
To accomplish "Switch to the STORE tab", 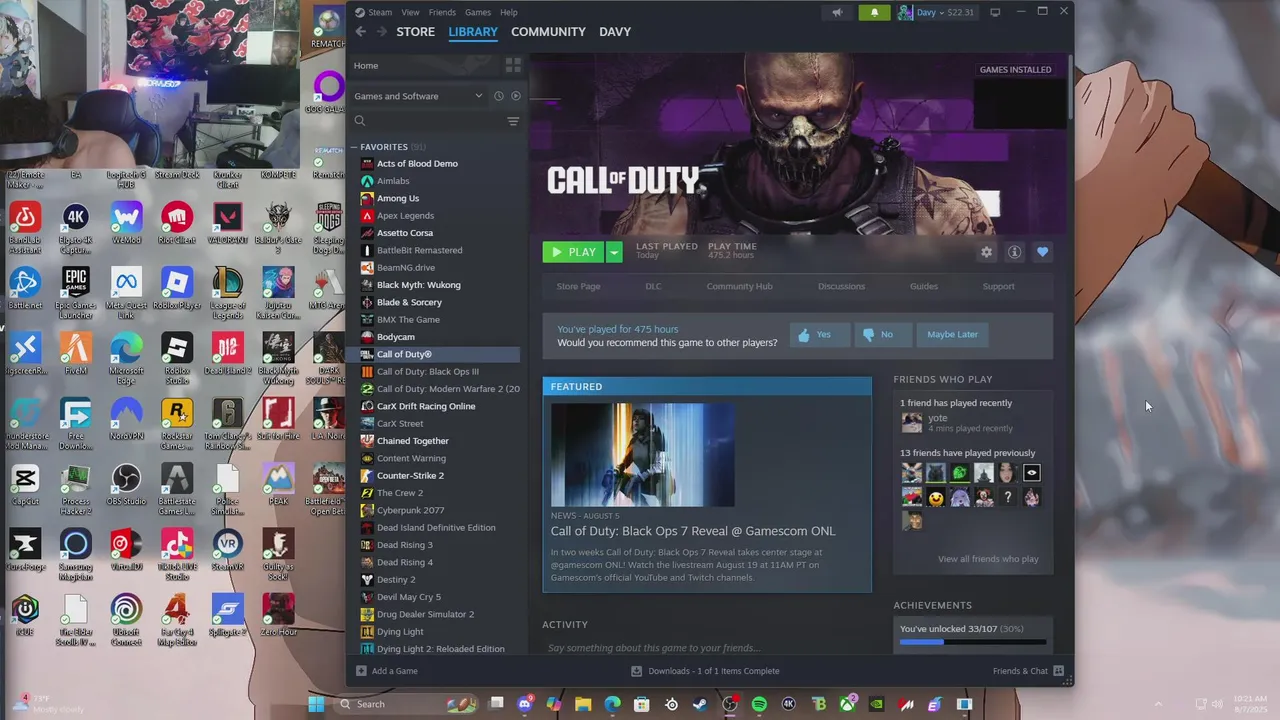I will pyautogui.click(x=415, y=32).
